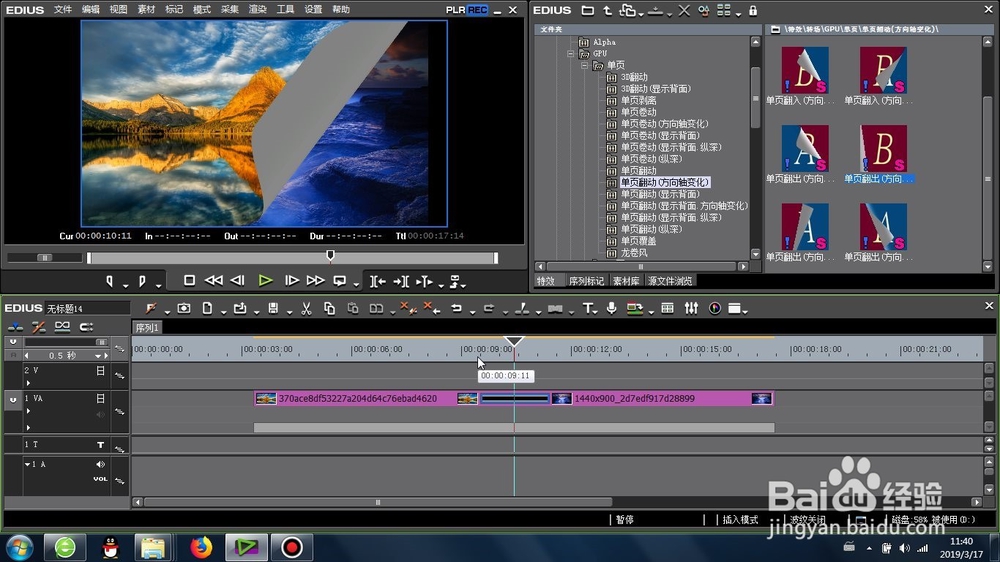Open the Audio Mixer icon
The image size is (1000, 562).
click(x=691, y=309)
